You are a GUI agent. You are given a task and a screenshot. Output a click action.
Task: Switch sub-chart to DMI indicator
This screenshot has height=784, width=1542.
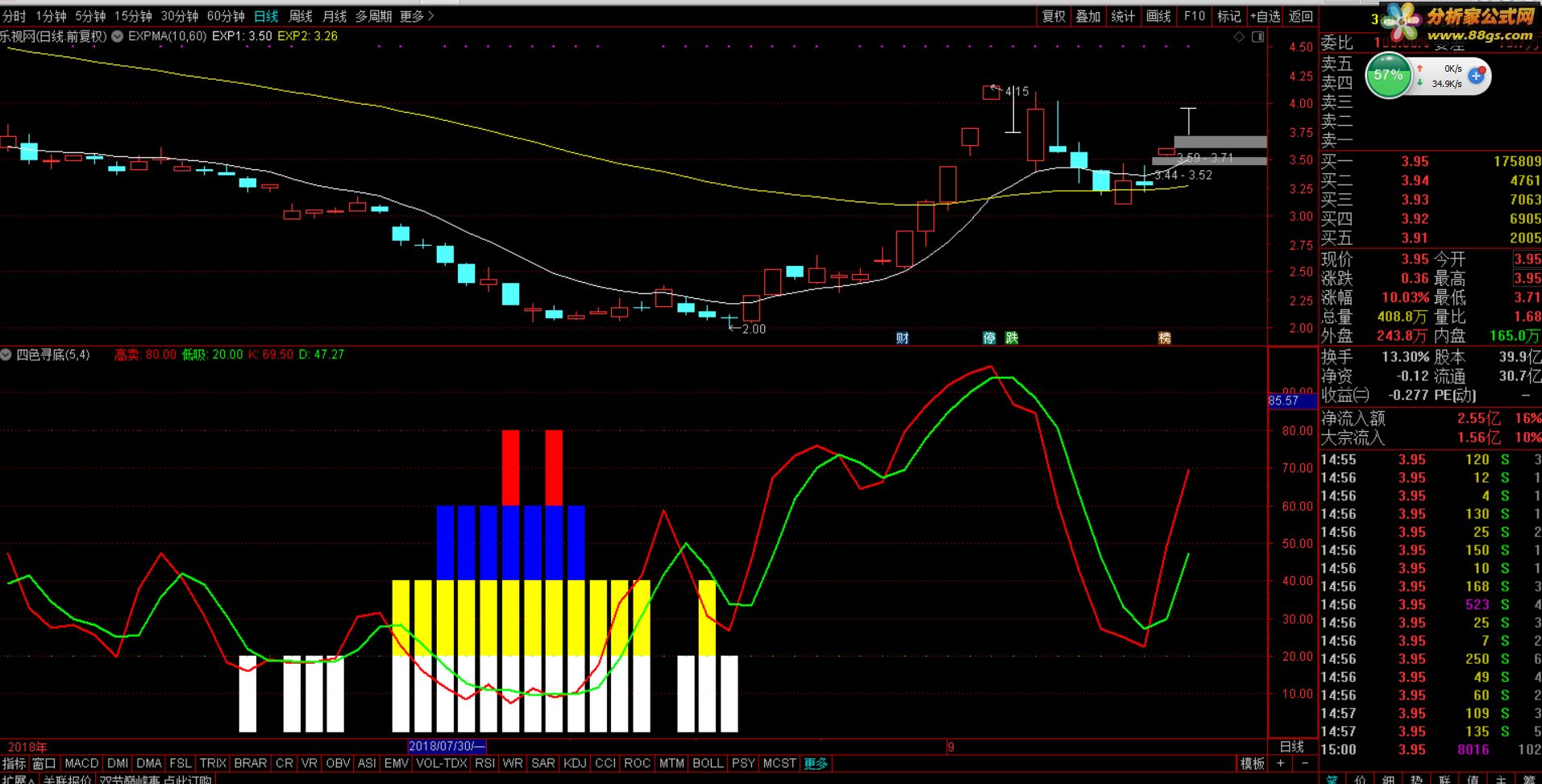point(118,763)
